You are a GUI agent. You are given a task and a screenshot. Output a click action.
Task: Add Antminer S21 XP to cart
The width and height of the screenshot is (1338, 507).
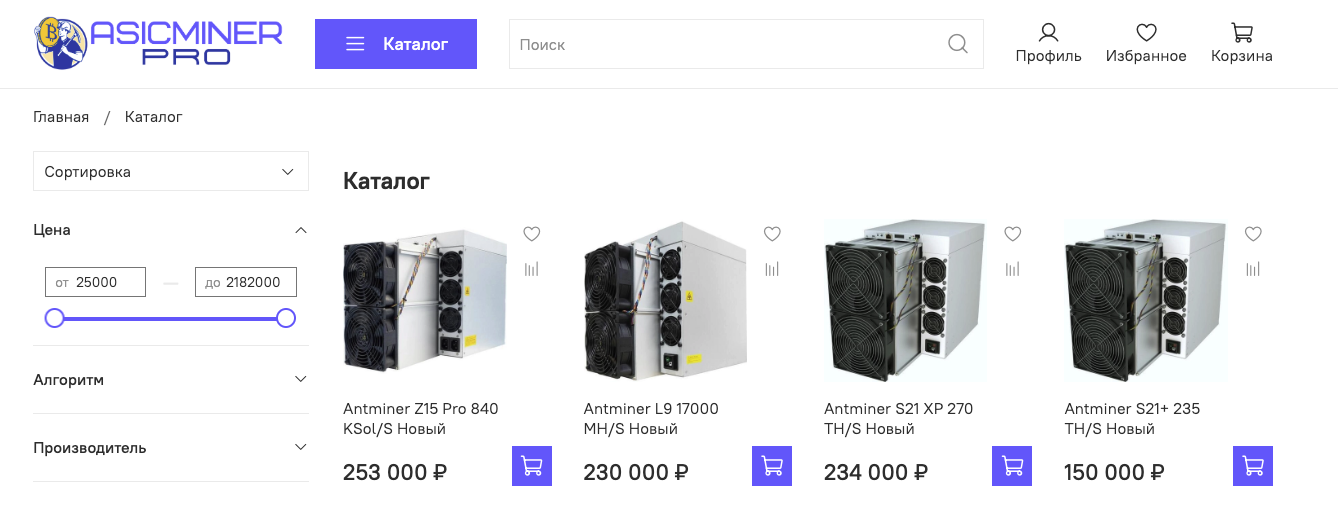pos(1012,466)
